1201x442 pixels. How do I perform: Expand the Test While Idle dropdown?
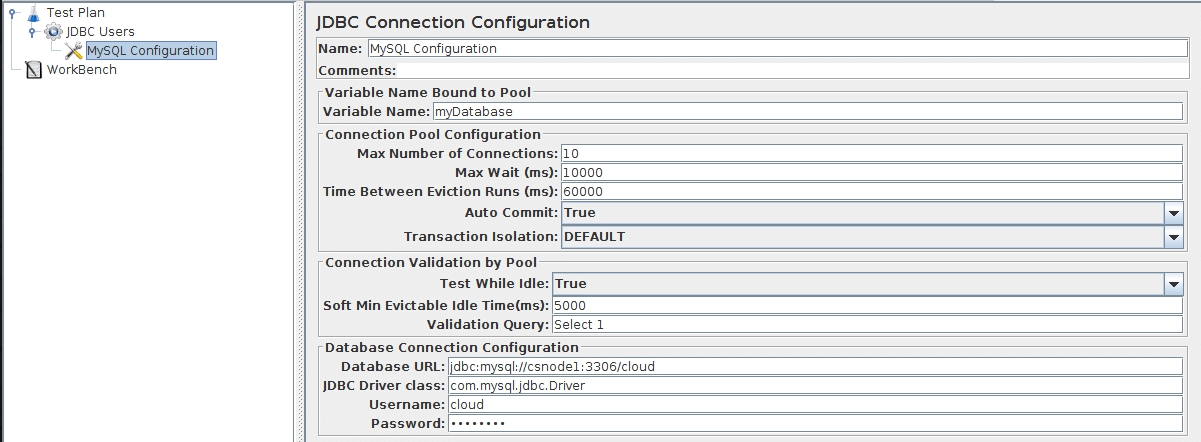point(1173,285)
